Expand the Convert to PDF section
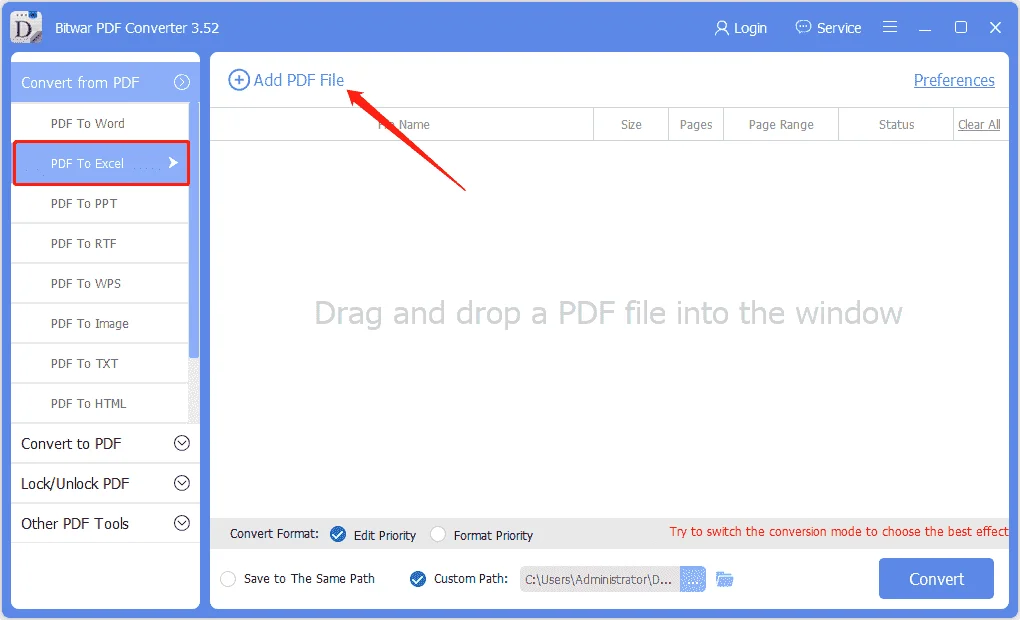 point(181,443)
